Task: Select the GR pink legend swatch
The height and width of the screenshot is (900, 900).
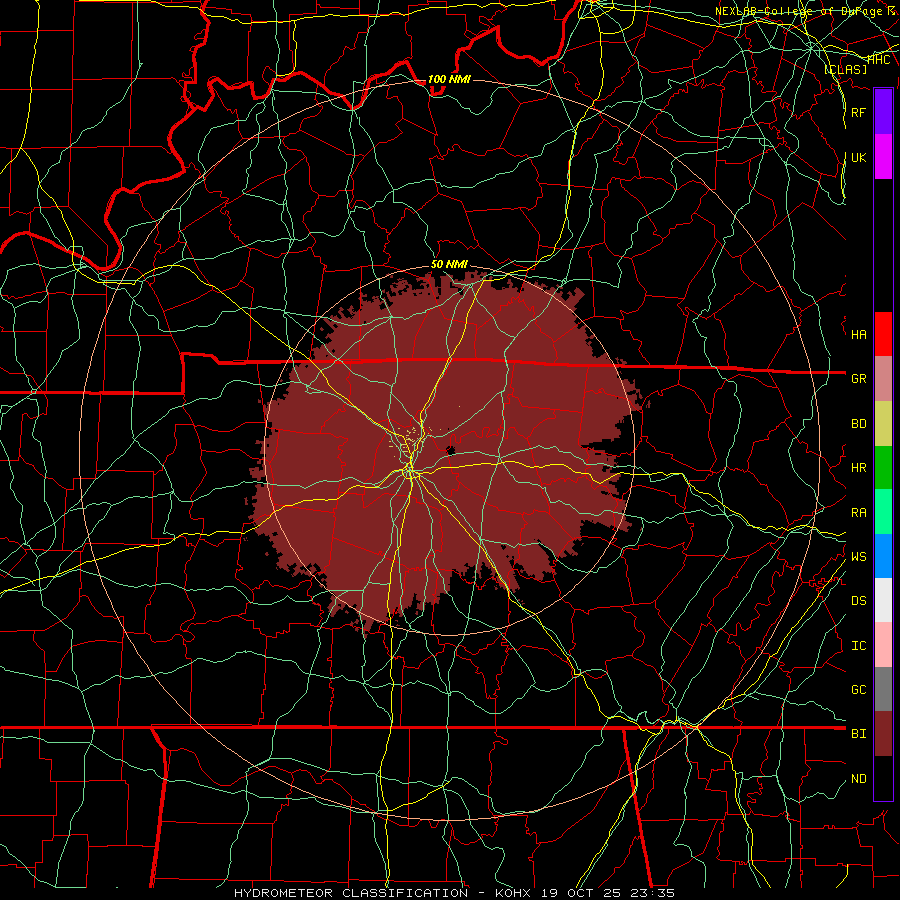Action: [883, 379]
